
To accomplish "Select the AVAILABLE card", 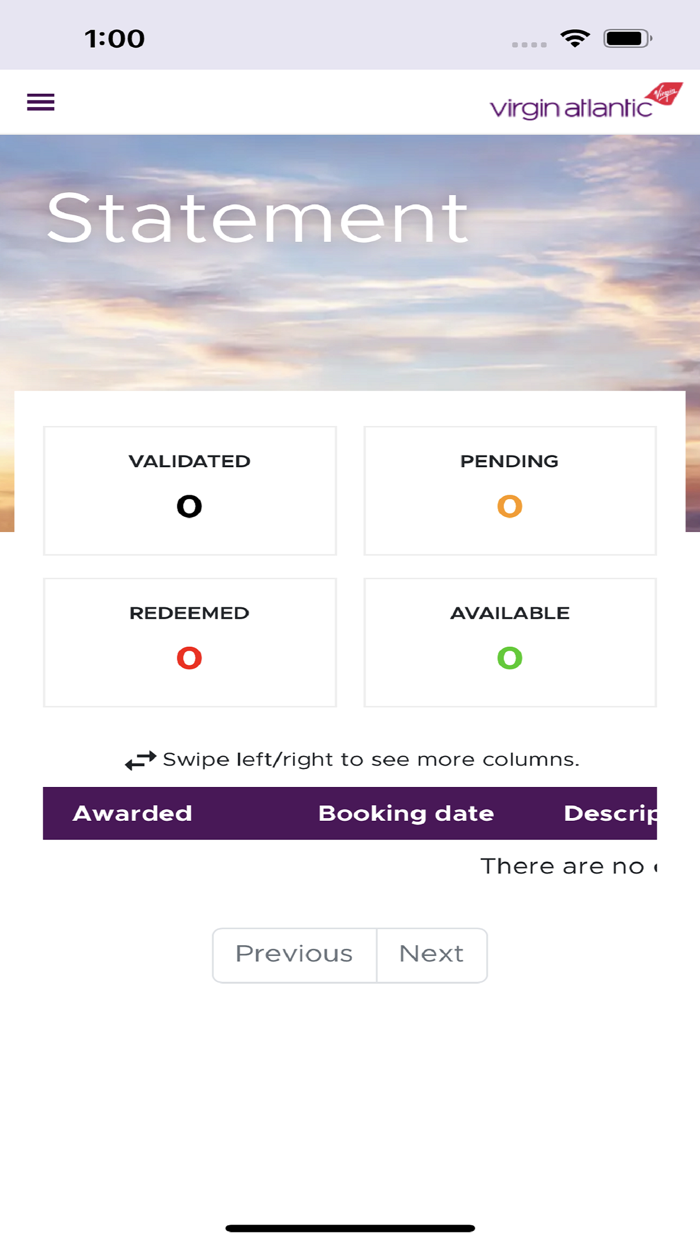I will [x=510, y=642].
